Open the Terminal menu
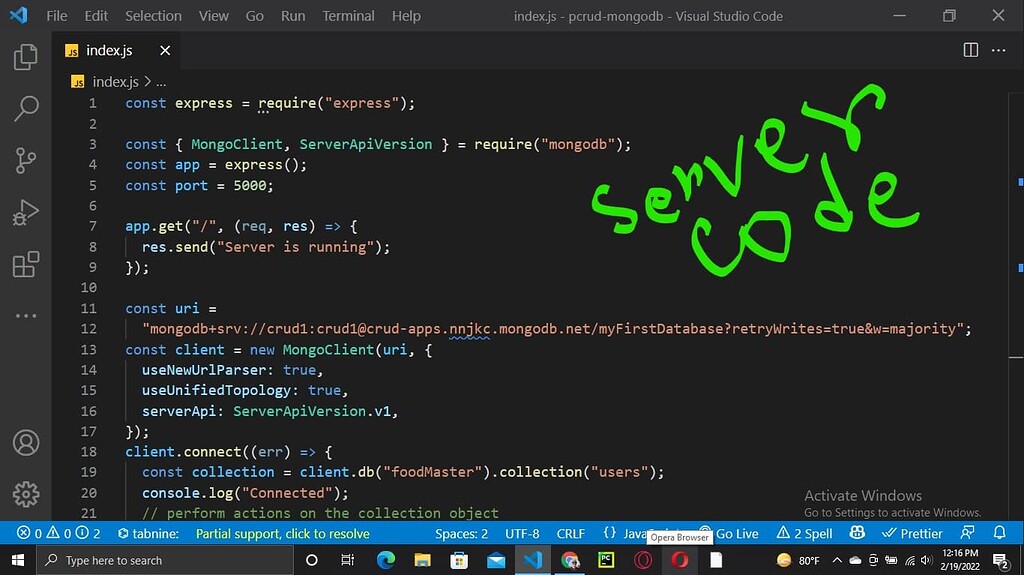The width and height of the screenshot is (1024, 575). tap(348, 16)
